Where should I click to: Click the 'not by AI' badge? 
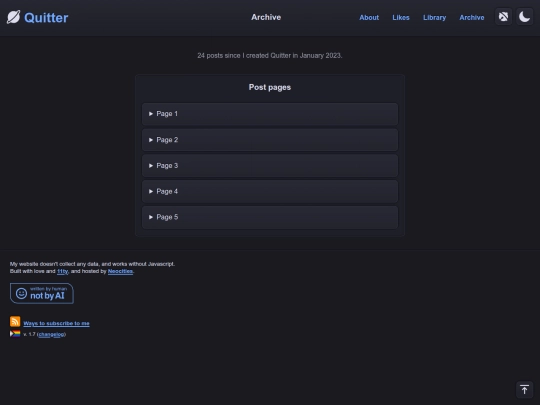pyautogui.click(x=42, y=293)
